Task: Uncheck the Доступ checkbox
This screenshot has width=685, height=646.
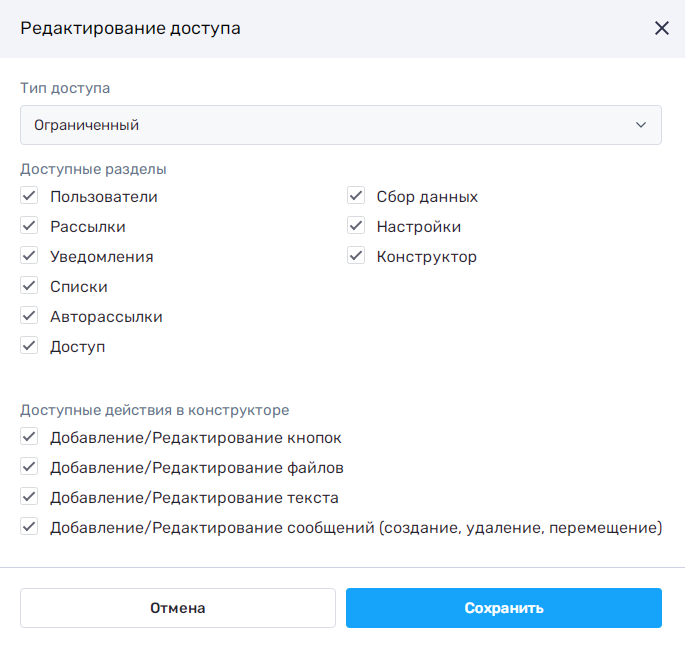Action: (29, 347)
